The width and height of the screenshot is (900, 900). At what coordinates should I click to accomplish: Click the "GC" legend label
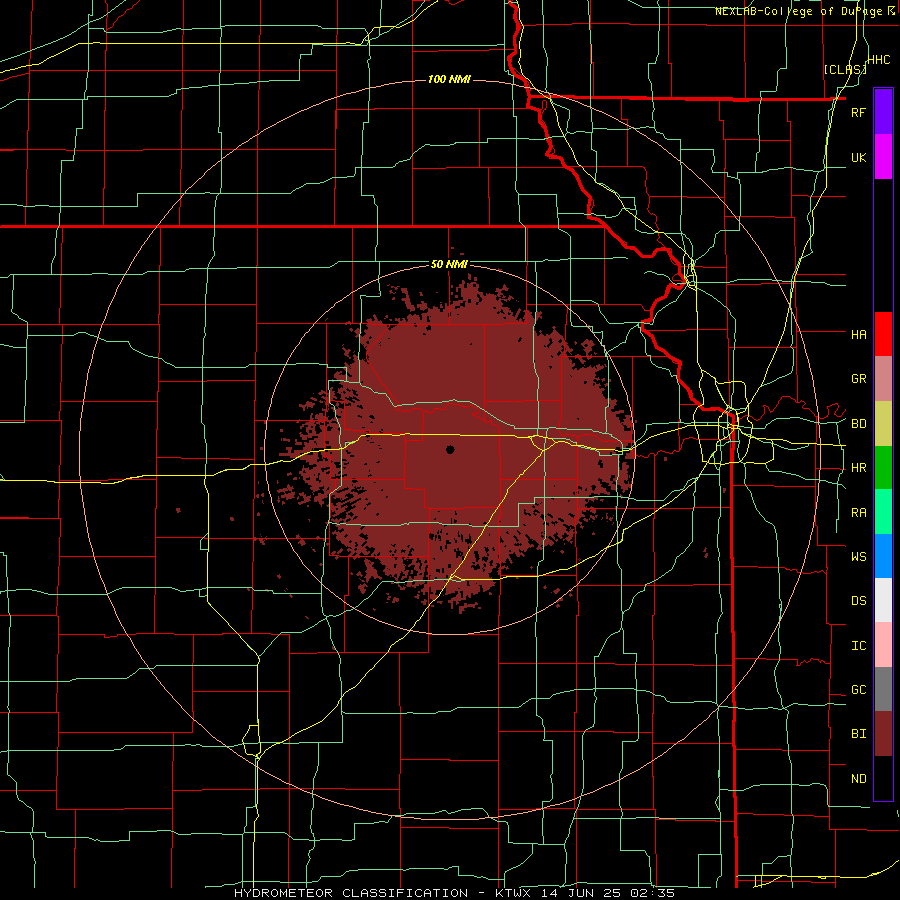pyautogui.click(x=858, y=690)
